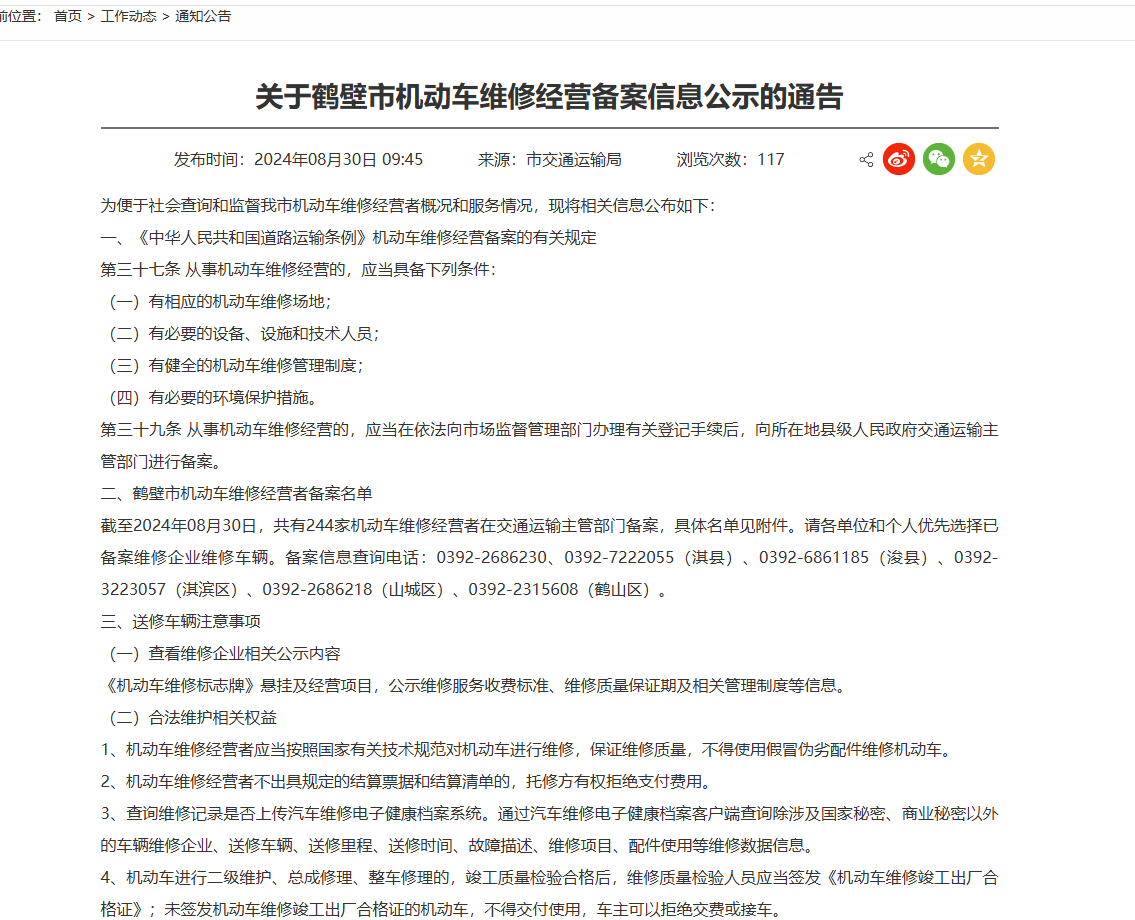Open 工作动态 breadcrumb link
Screen dimensions: 1135x920
click(x=128, y=16)
